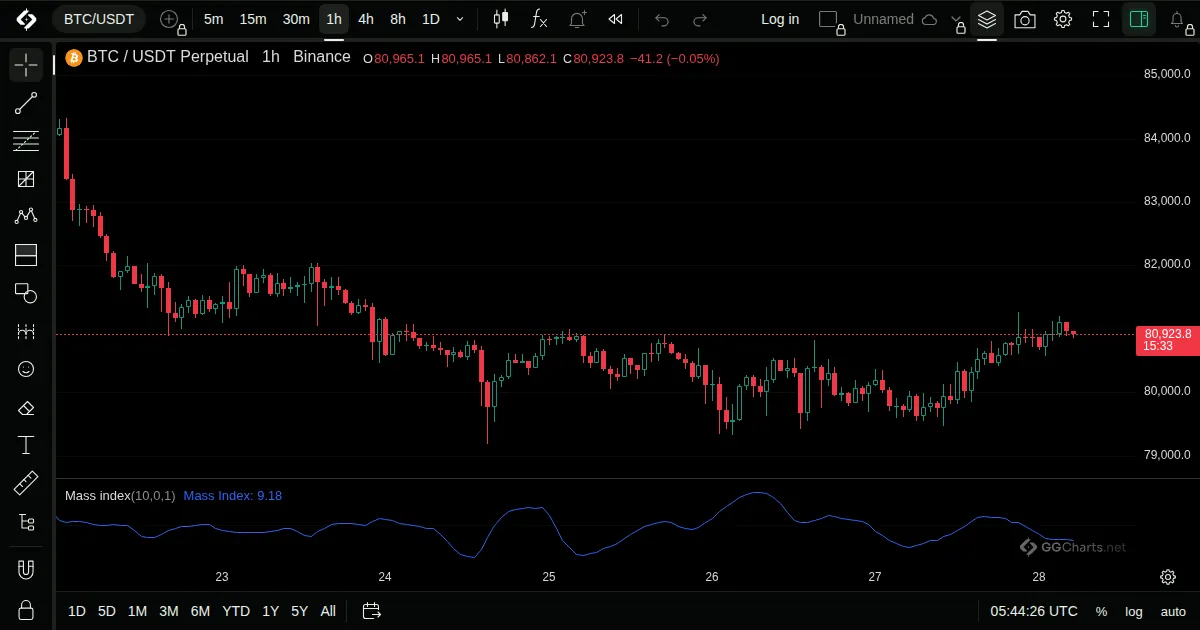This screenshot has height=630, width=1200.
Task: Toggle the right sidebar panel
Action: [x=1138, y=19]
